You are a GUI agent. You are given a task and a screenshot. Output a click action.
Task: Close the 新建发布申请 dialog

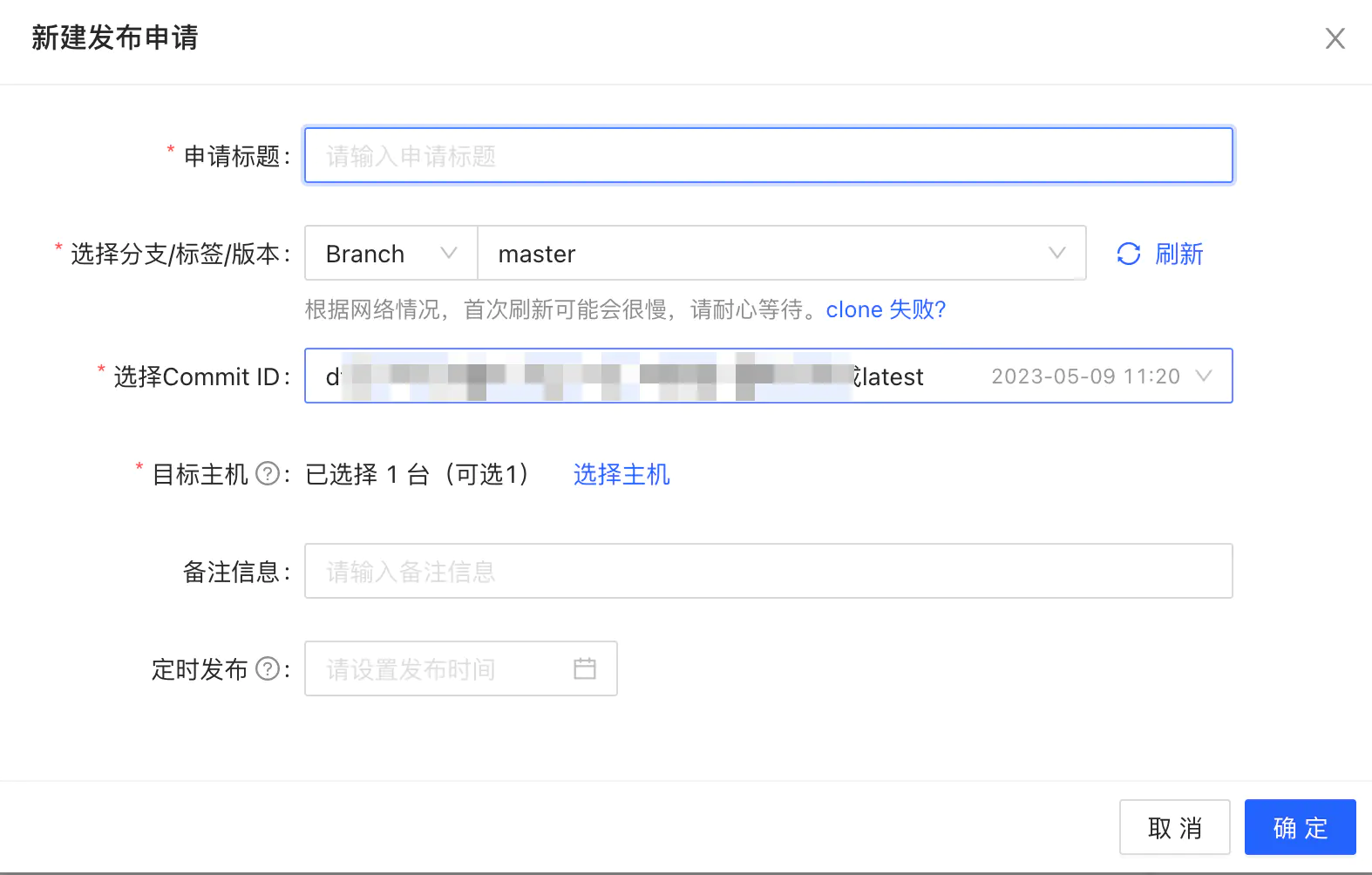point(1335,38)
